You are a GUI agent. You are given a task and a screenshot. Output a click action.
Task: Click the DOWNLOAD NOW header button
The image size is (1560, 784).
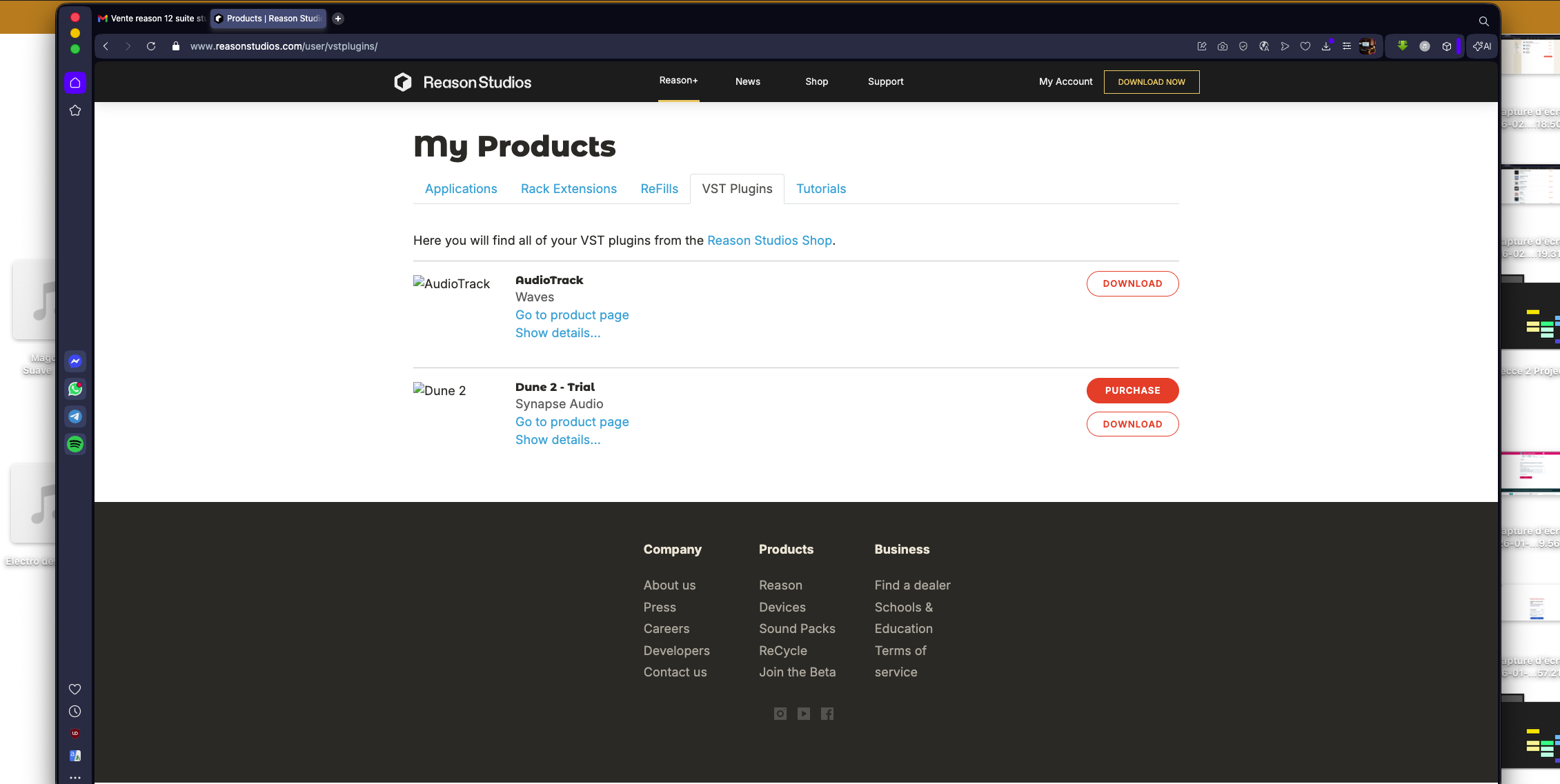(x=1152, y=82)
